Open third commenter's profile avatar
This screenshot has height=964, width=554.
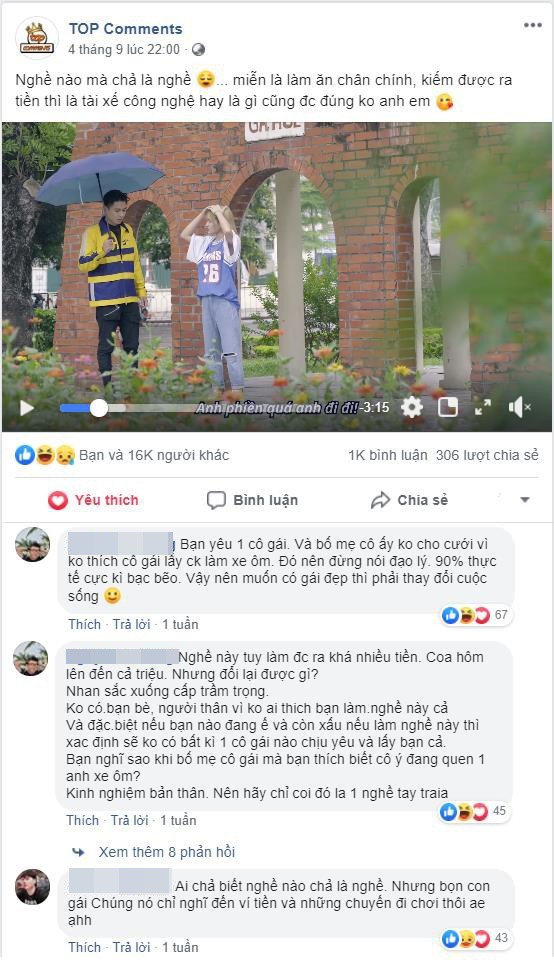coord(33,887)
